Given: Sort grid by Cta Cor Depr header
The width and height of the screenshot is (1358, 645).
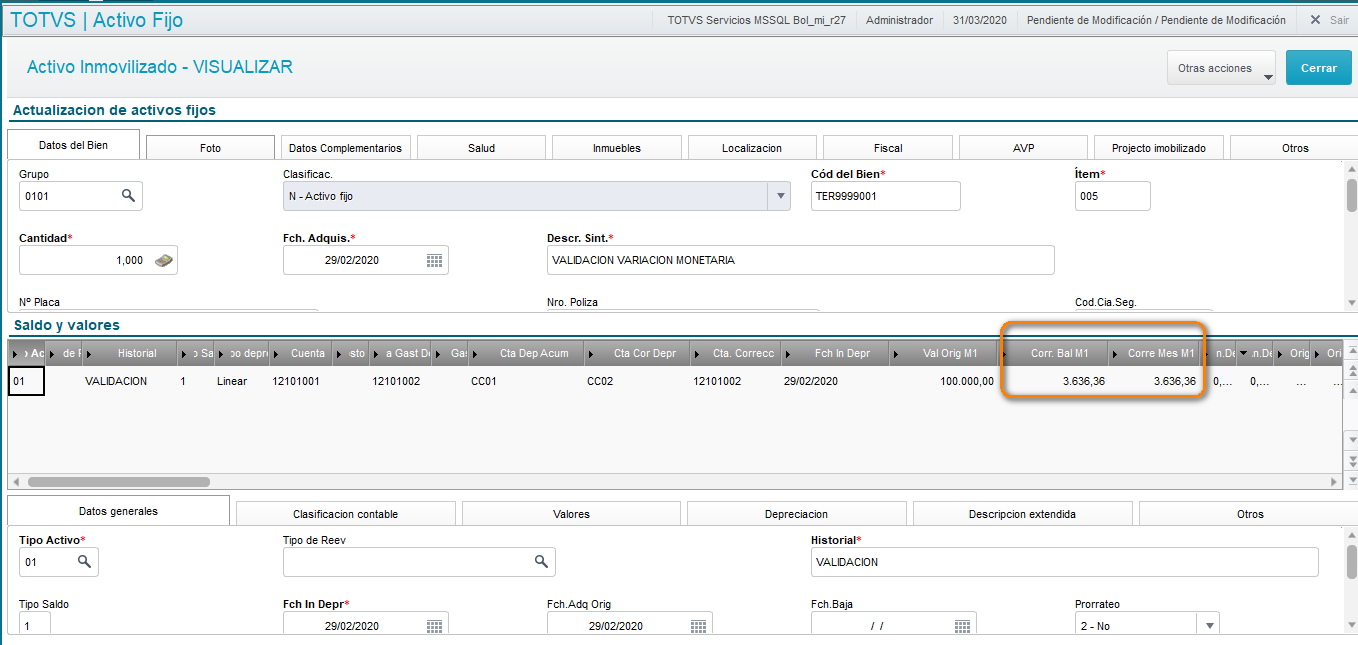Looking at the screenshot, I should [642, 353].
